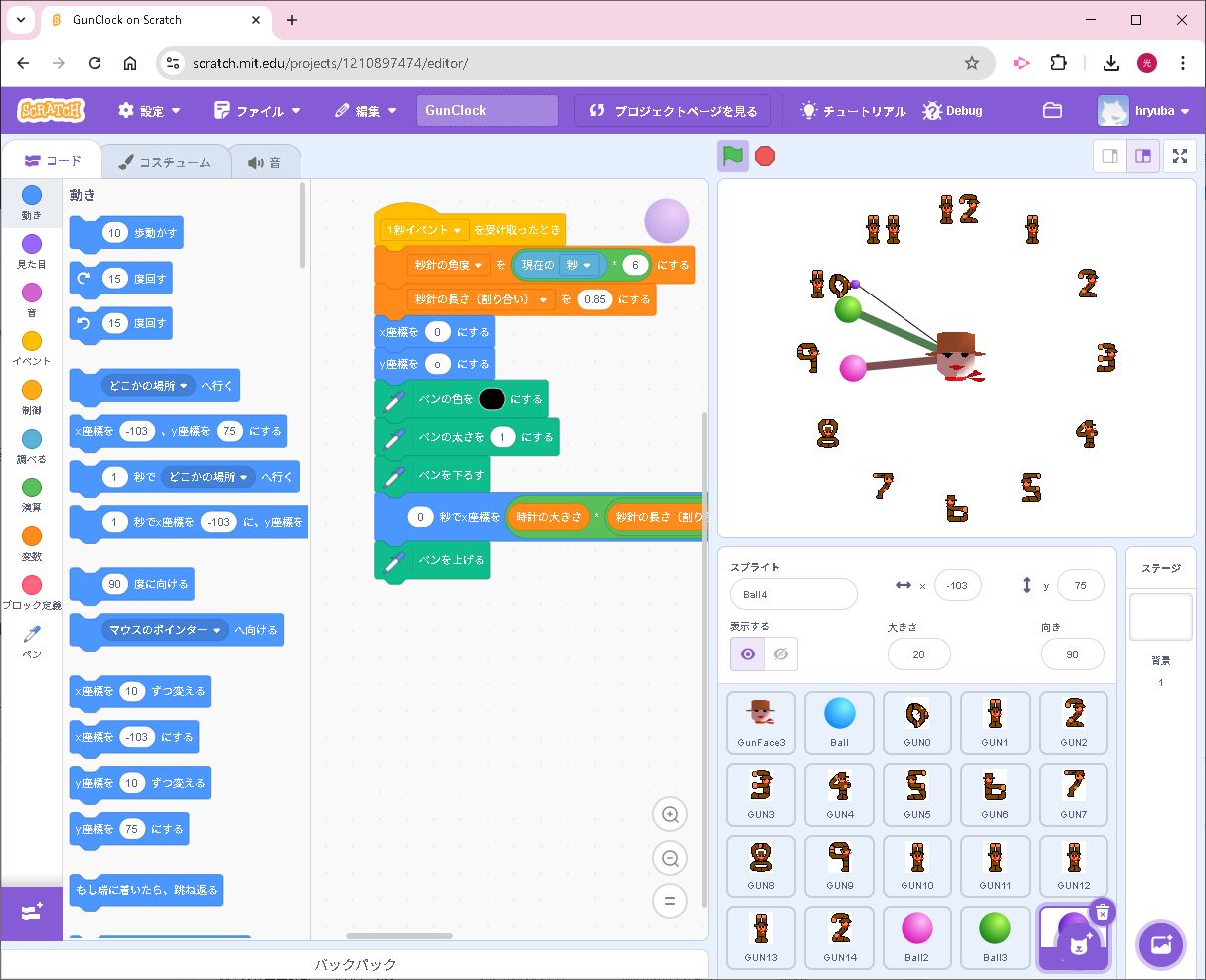Click the プロジェクトページを見る button
Viewport: 1206px width, 980px height.
[673, 111]
